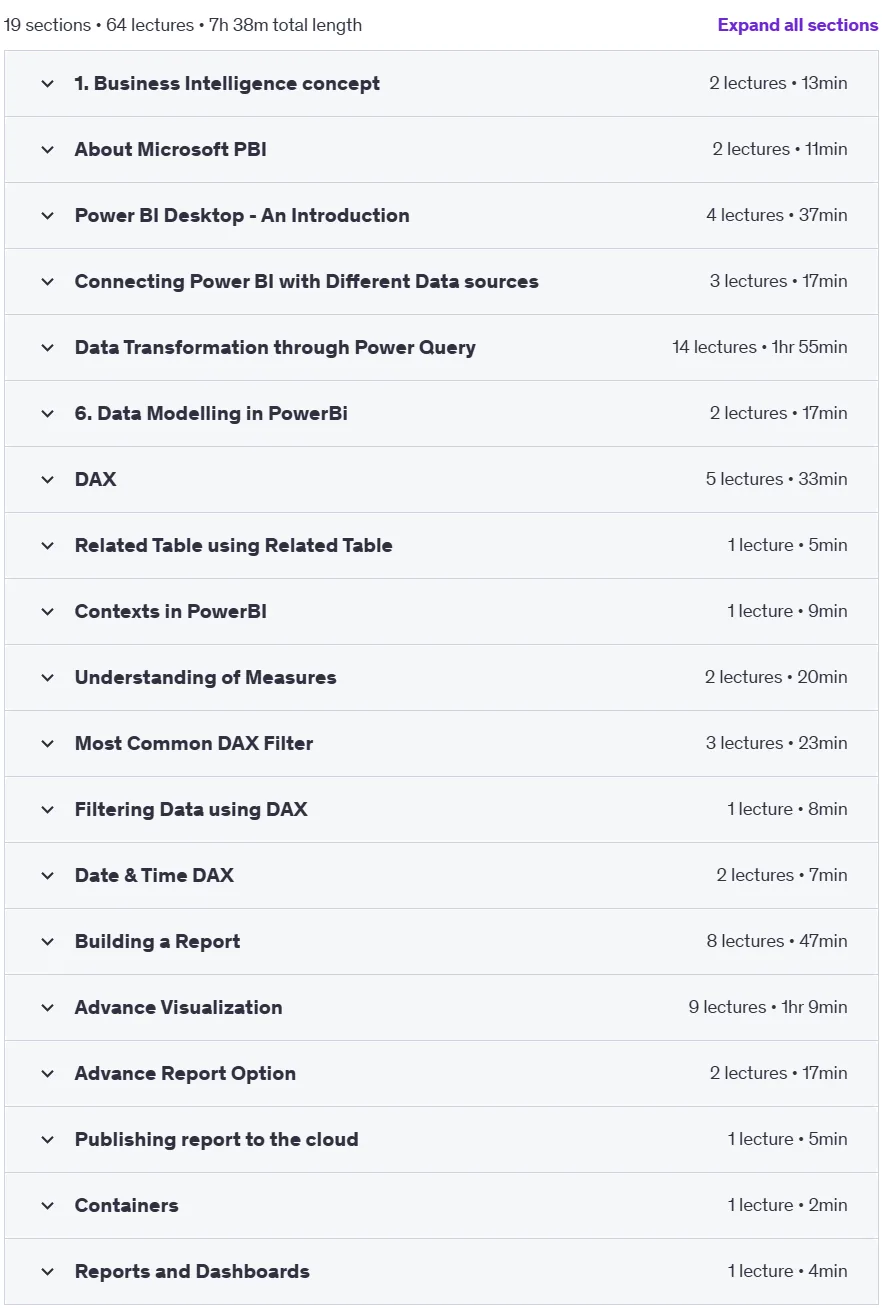Expand Related Table using Related Table
Image resolution: width=882 pixels, height=1308 pixels.
[x=441, y=546]
